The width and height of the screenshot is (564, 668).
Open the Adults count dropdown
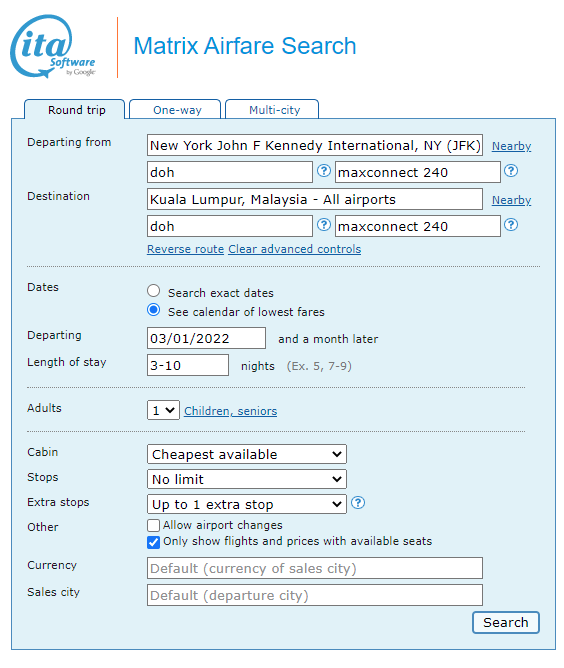pyautogui.click(x=163, y=410)
